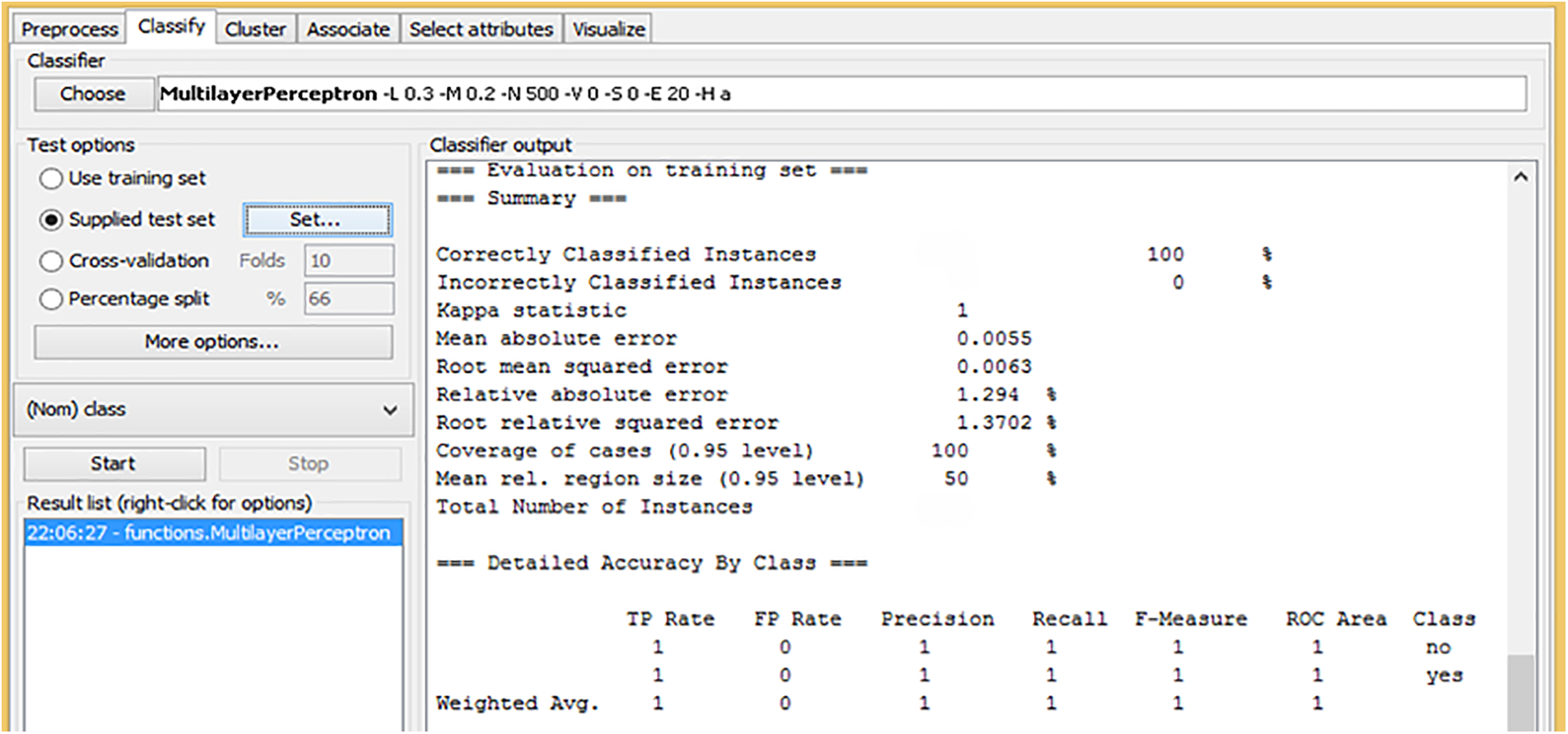Open the Associate tab

[x=348, y=29]
